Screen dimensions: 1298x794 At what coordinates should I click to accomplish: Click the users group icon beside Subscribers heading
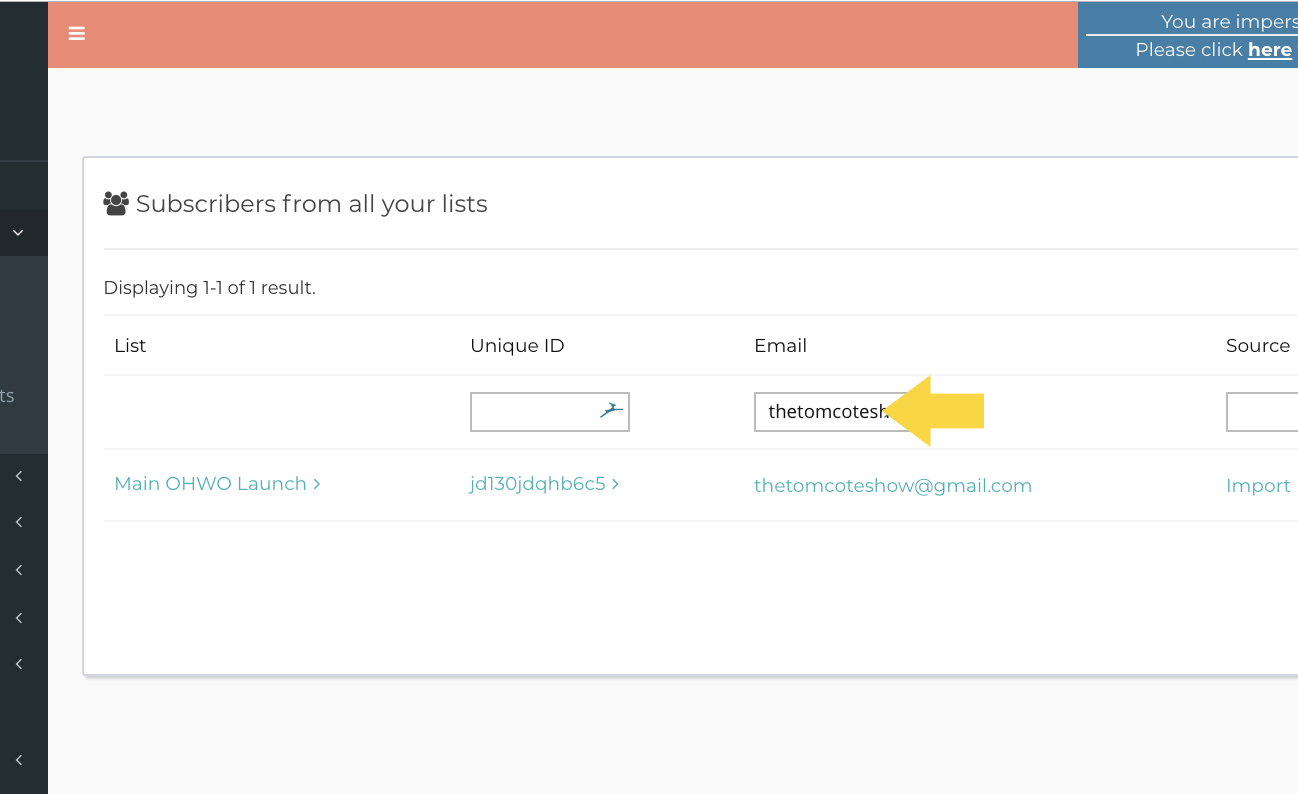coord(116,204)
